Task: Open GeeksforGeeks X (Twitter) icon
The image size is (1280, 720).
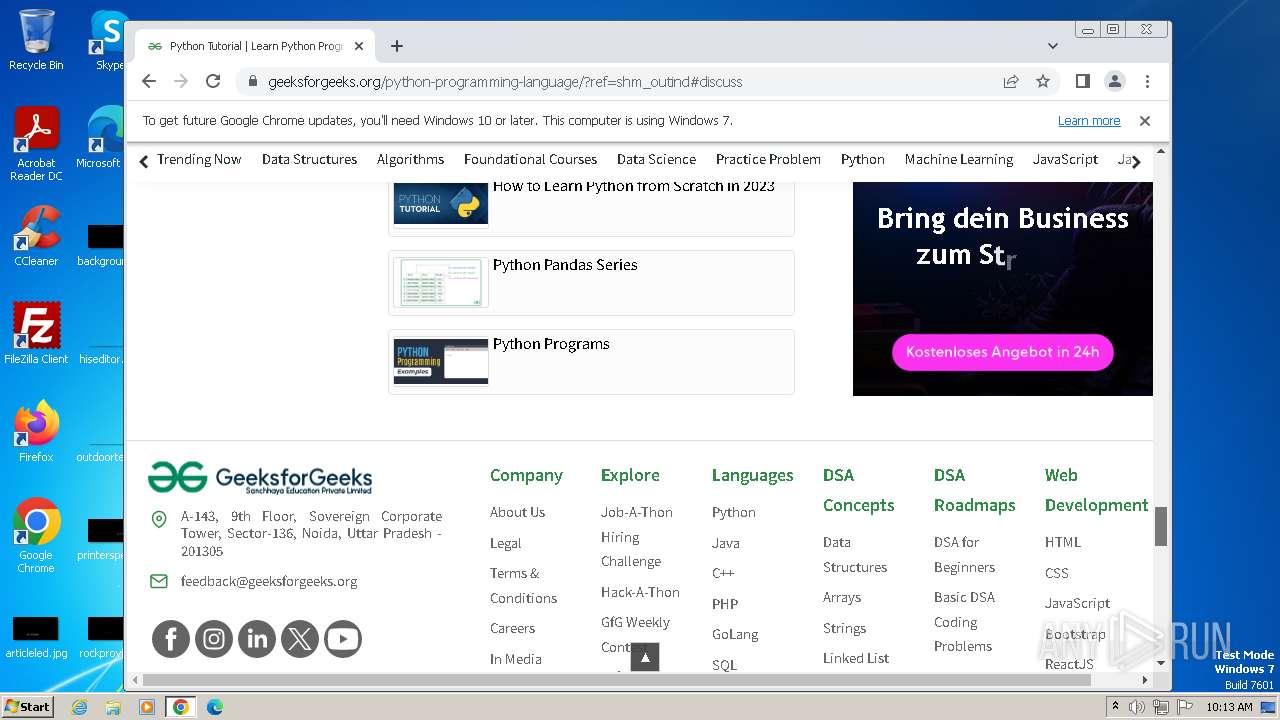Action: coord(300,639)
